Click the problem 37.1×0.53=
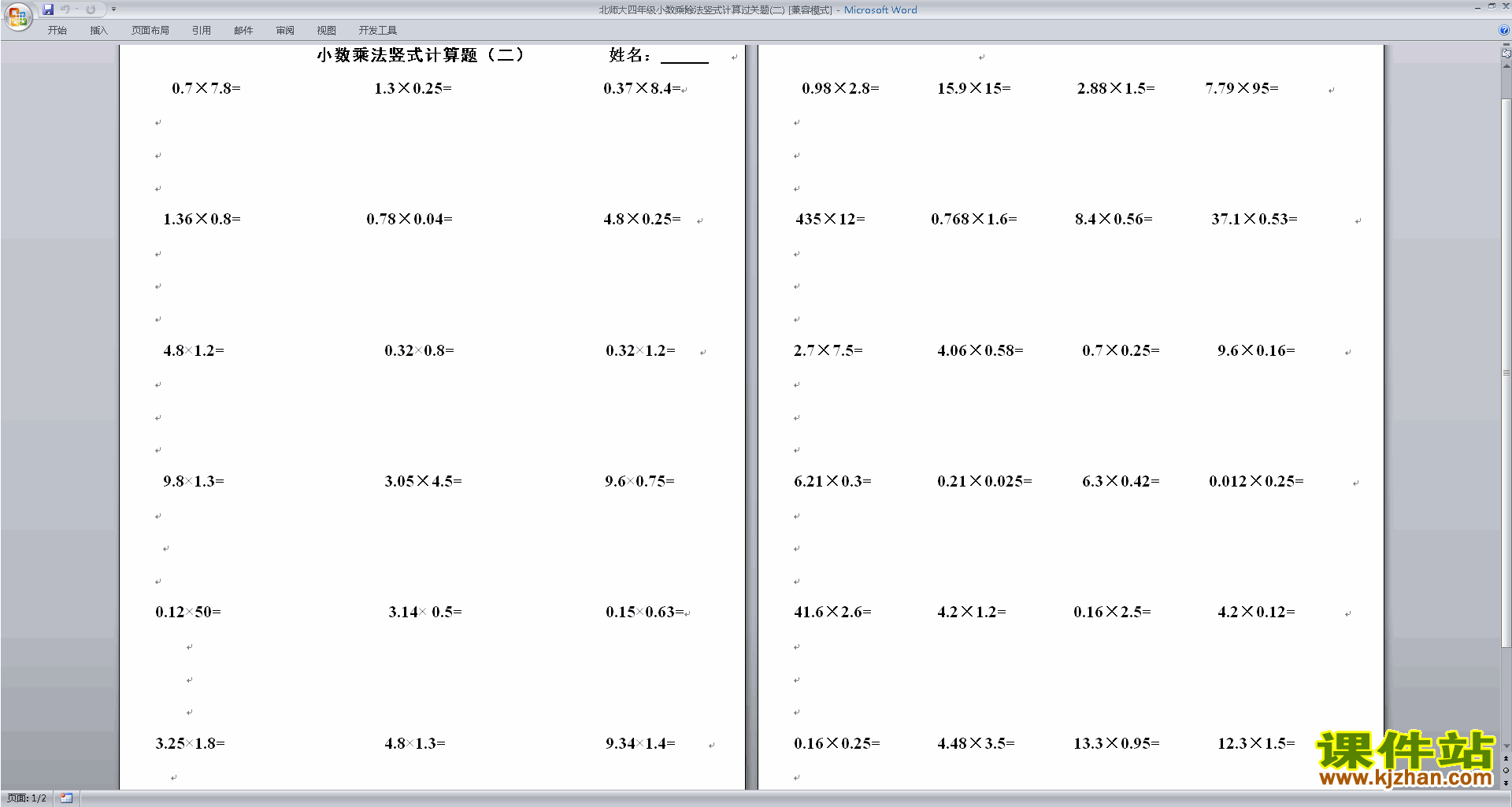Image resolution: width=1512 pixels, height=807 pixels. (1254, 219)
